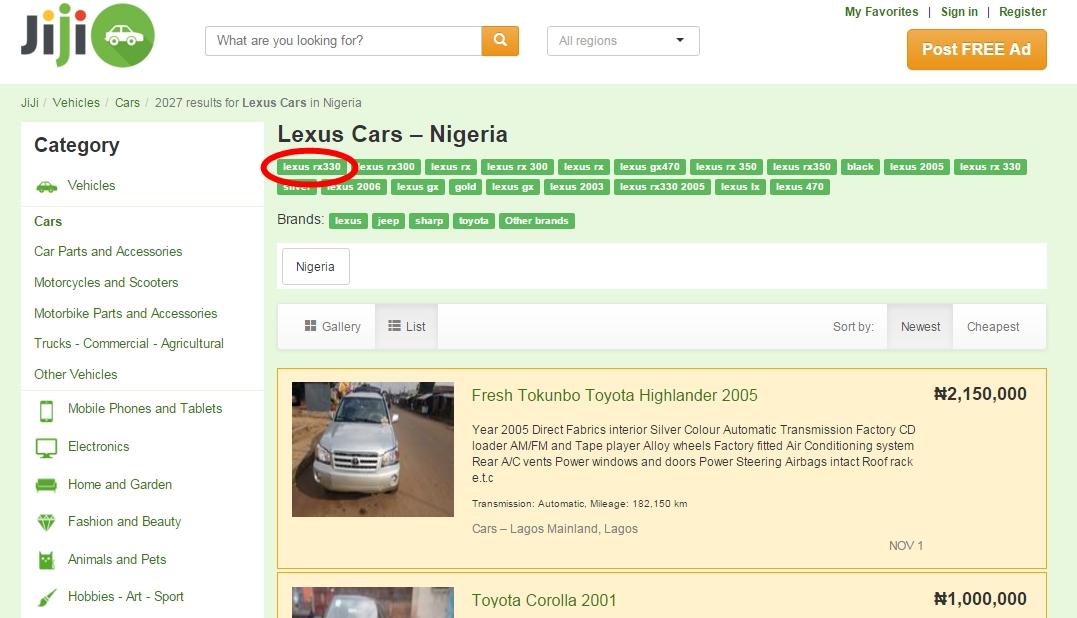
Task: Open Motorbike Parts and Accessories category
Action: (126, 313)
